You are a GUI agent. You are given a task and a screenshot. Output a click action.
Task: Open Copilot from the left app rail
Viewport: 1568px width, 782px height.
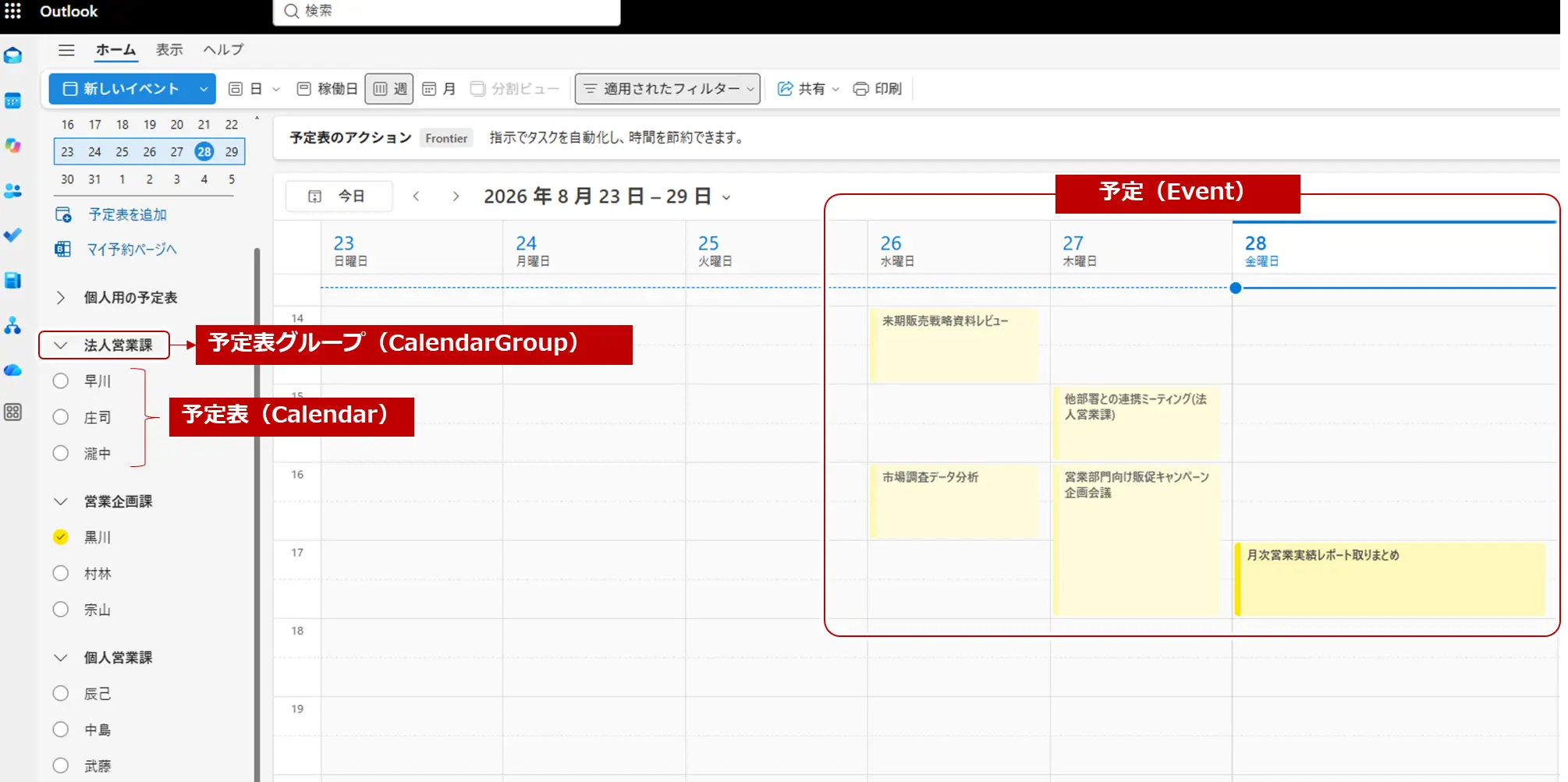click(x=13, y=146)
